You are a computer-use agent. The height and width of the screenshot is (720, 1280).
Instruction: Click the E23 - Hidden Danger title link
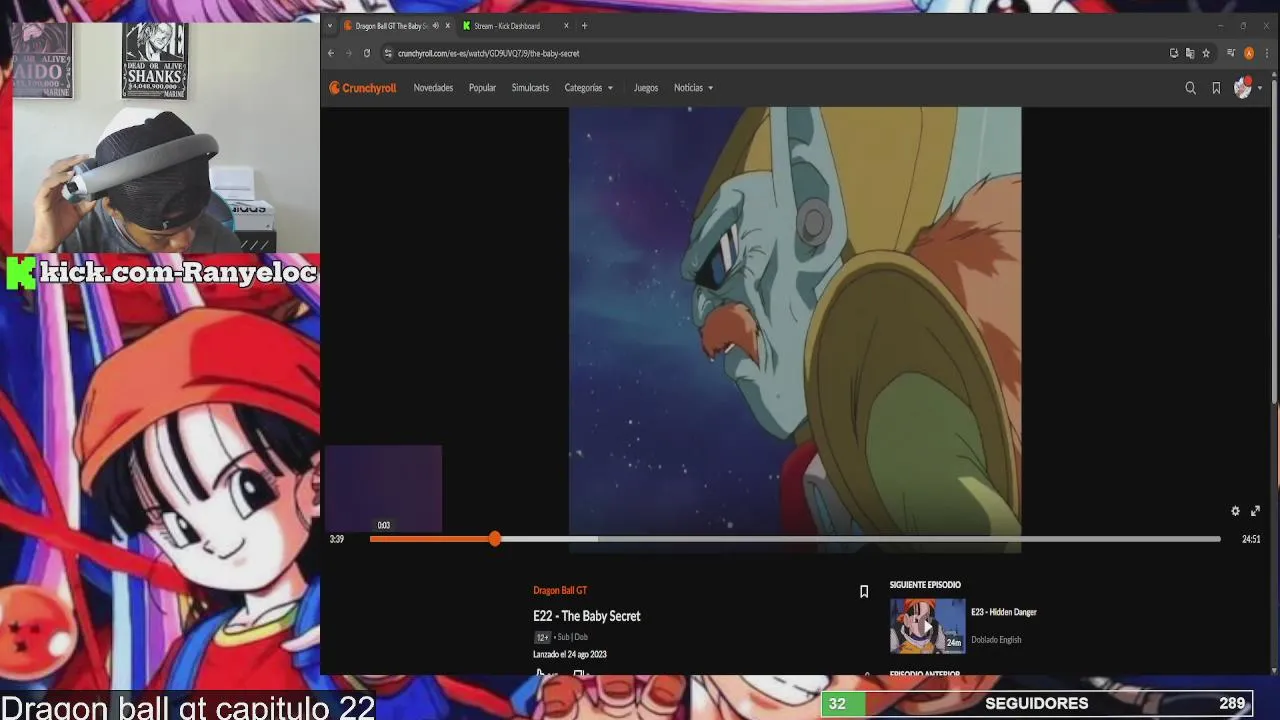pyautogui.click(x=1004, y=612)
